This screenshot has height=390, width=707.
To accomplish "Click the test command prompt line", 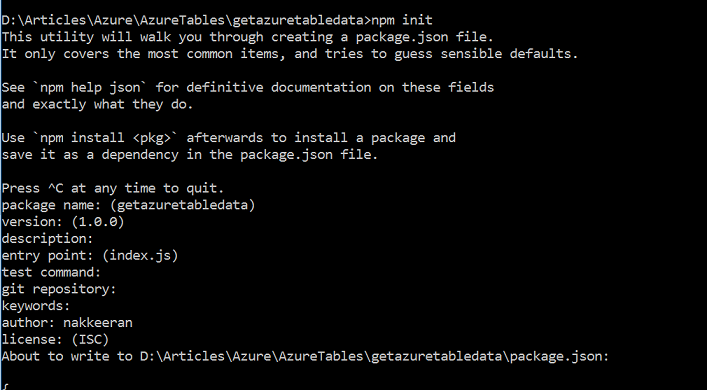I will (x=51, y=272).
